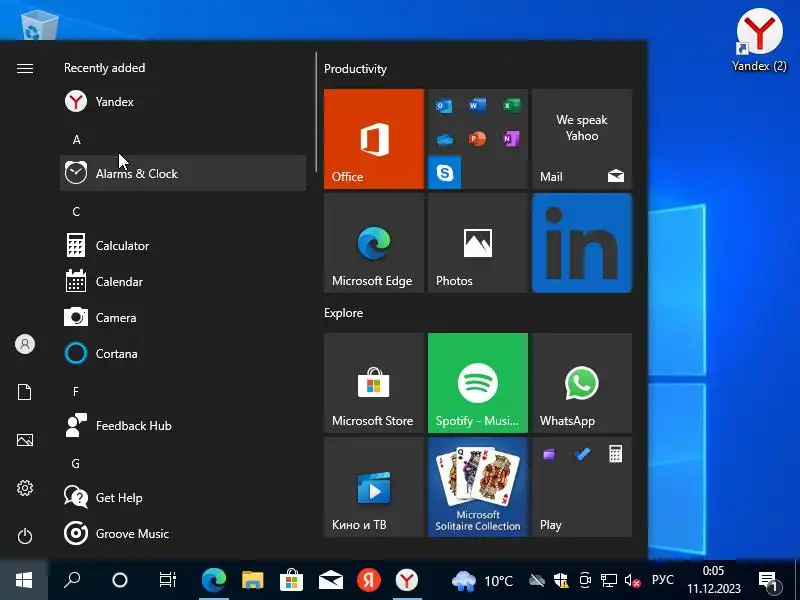Image resolution: width=800 pixels, height=600 pixels.
Task: Open Microsoft Store from taskbar
Action: [x=291, y=580]
